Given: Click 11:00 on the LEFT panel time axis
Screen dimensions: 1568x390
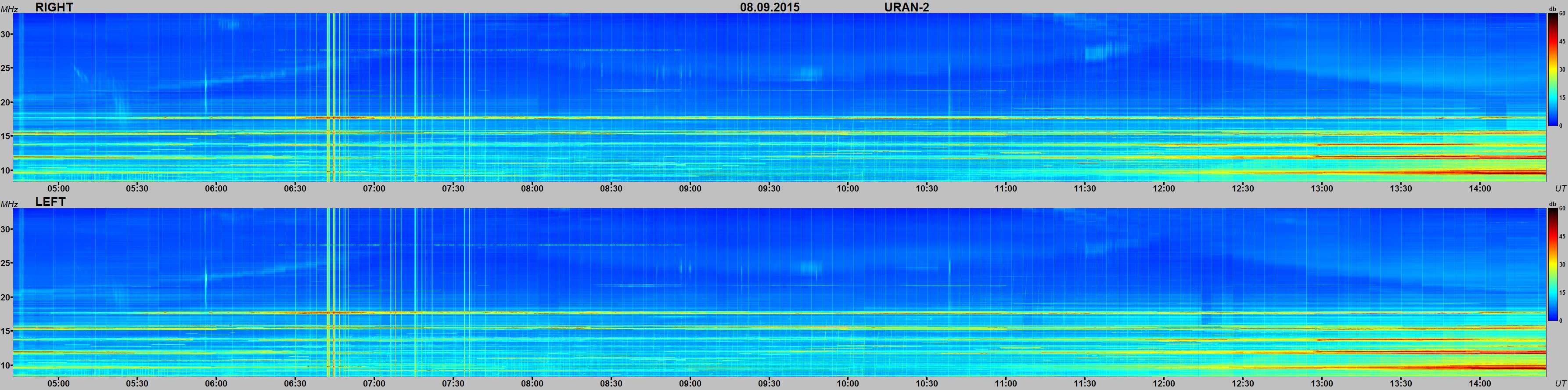Looking at the screenshot, I should click(1006, 383).
